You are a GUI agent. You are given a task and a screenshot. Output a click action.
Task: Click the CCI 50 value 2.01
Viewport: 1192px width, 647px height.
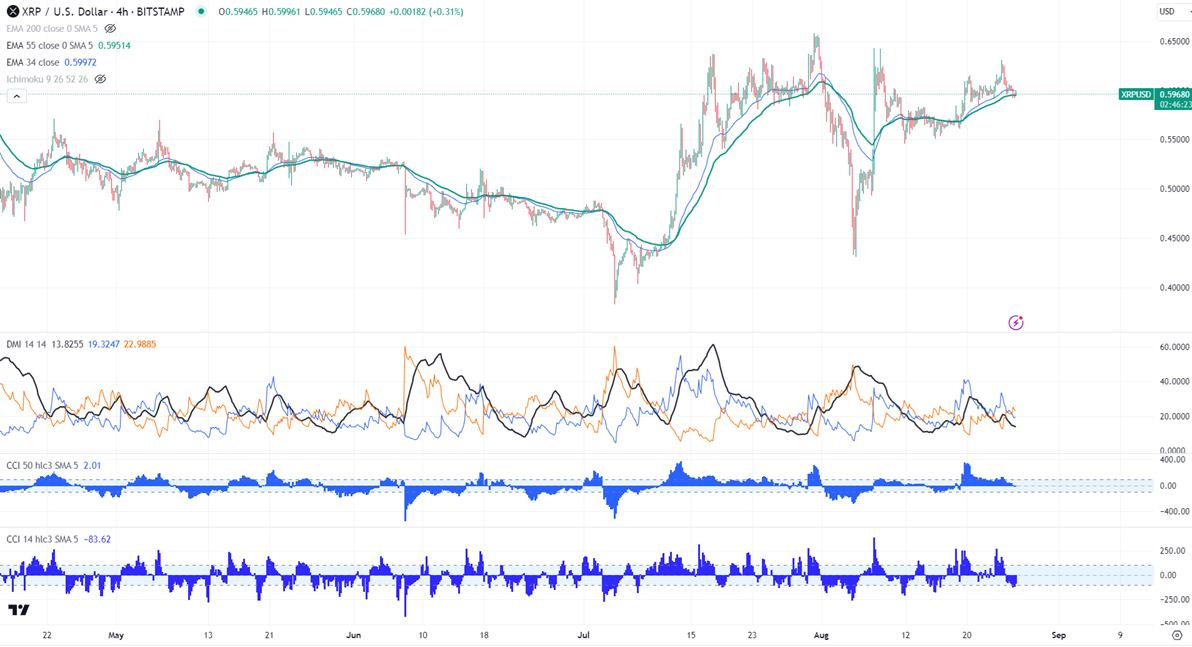(92, 465)
